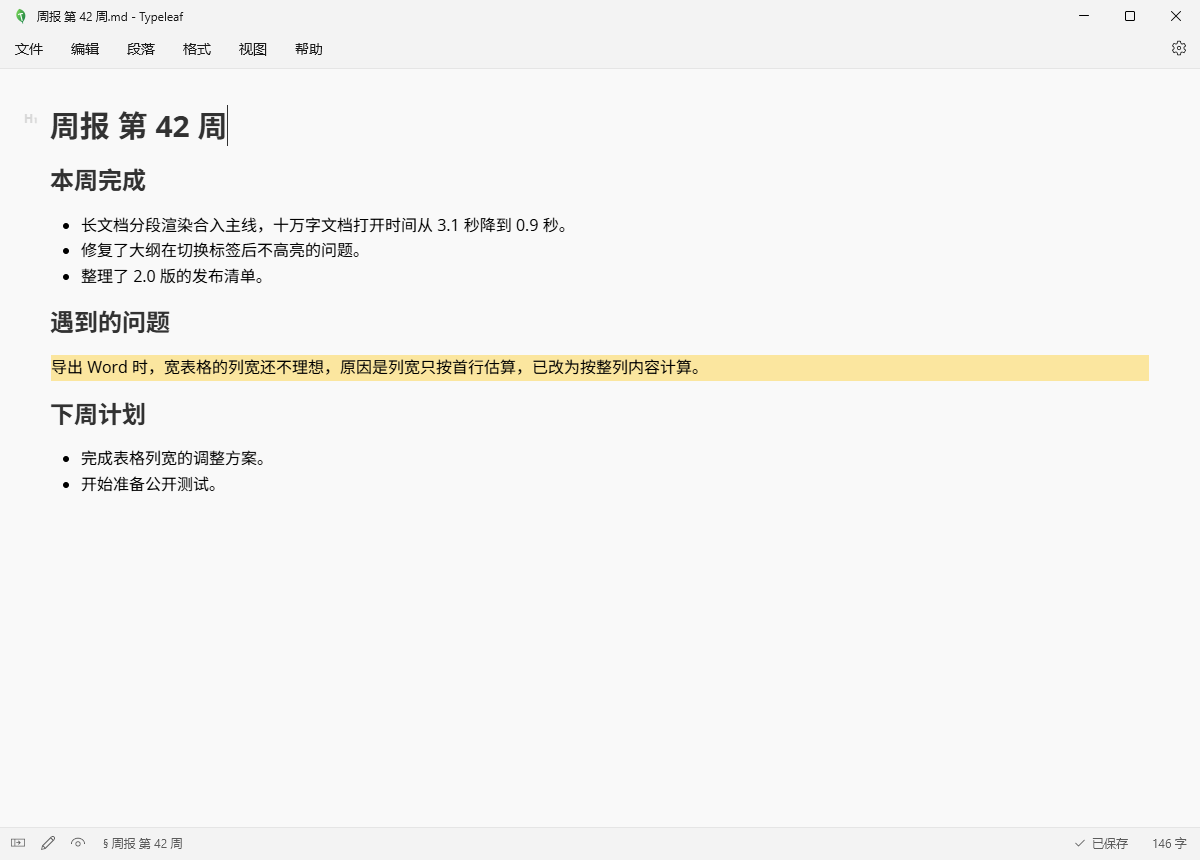This screenshot has height=860, width=1200.
Task: Click the bullet 完成表格列宽的调整方案
Action: point(173,459)
